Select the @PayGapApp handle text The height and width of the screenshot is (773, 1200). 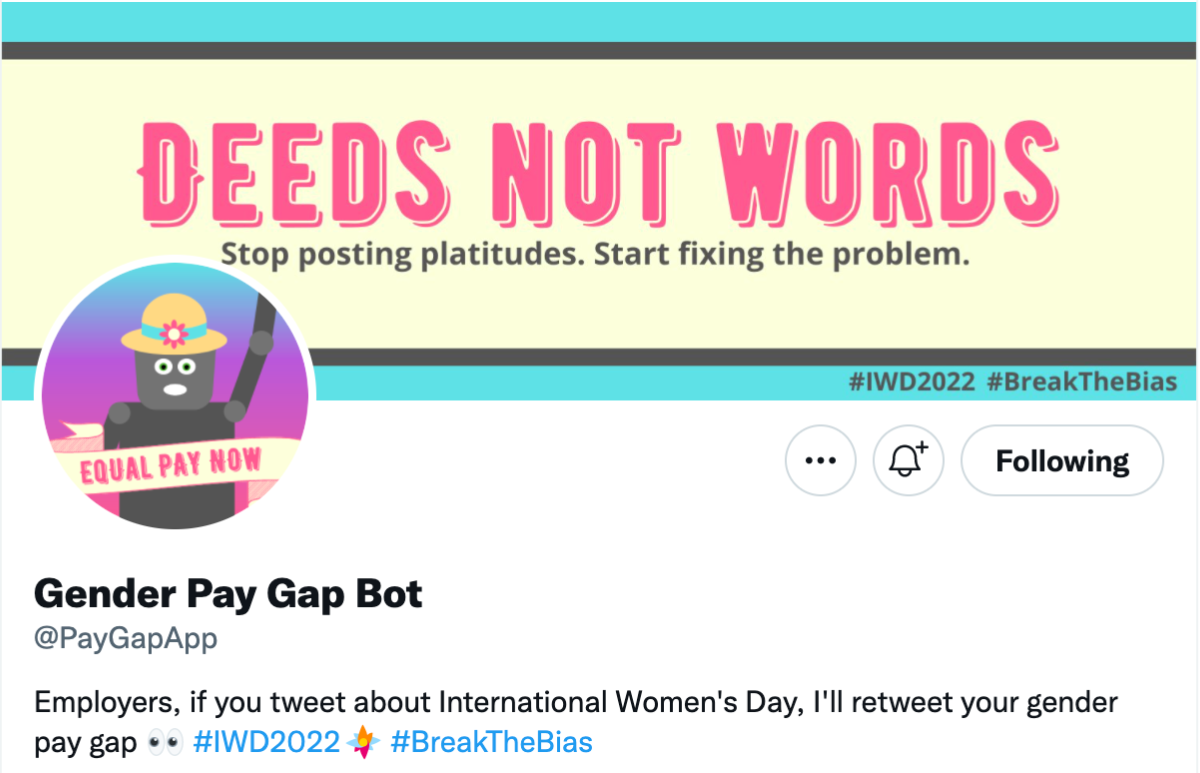click(x=126, y=638)
